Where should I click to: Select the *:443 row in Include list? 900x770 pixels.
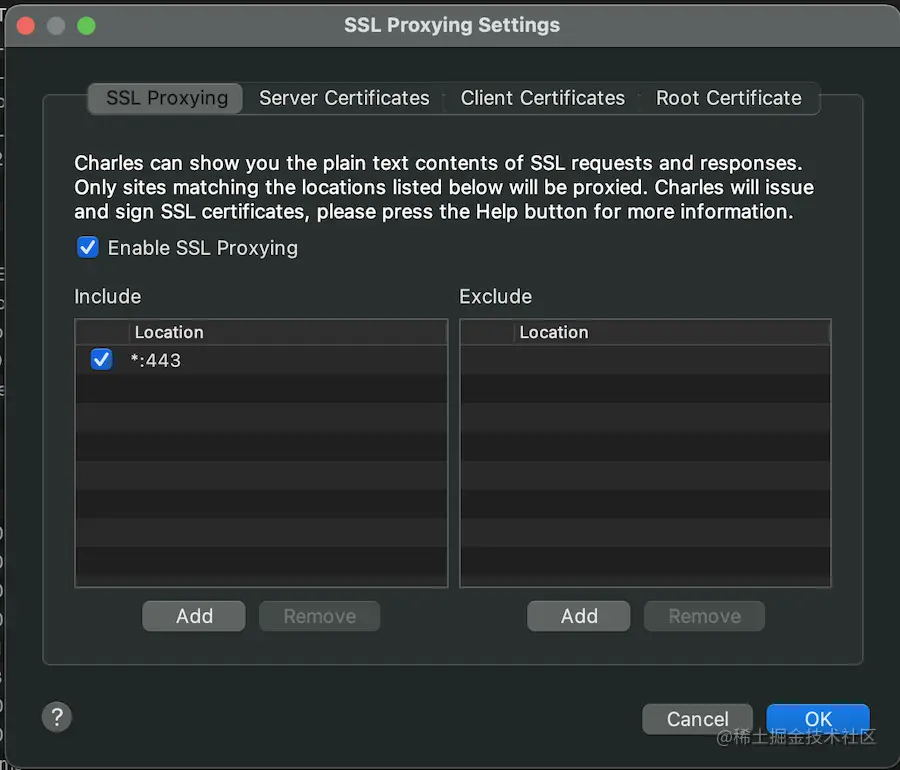point(261,360)
